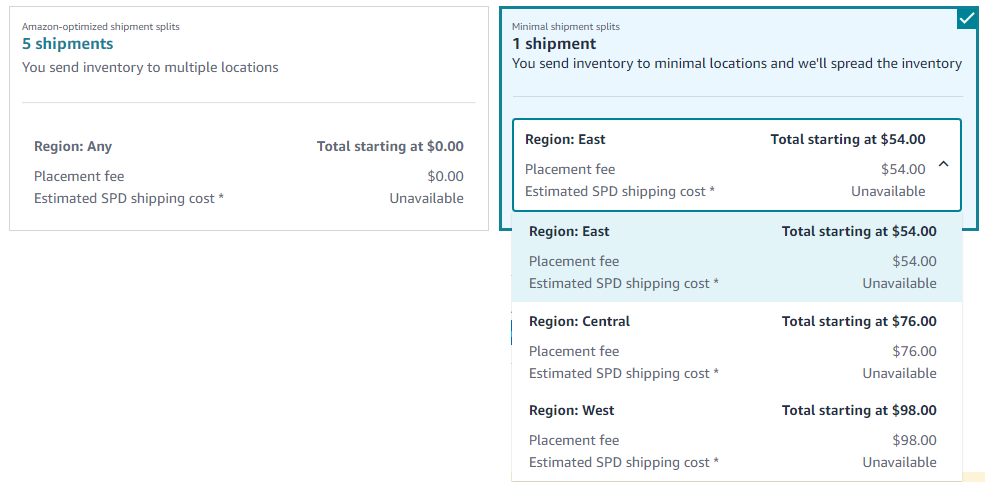The image size is (985, 482).
Task: Click the "5 shipments" heading
Action: (68, 44)
